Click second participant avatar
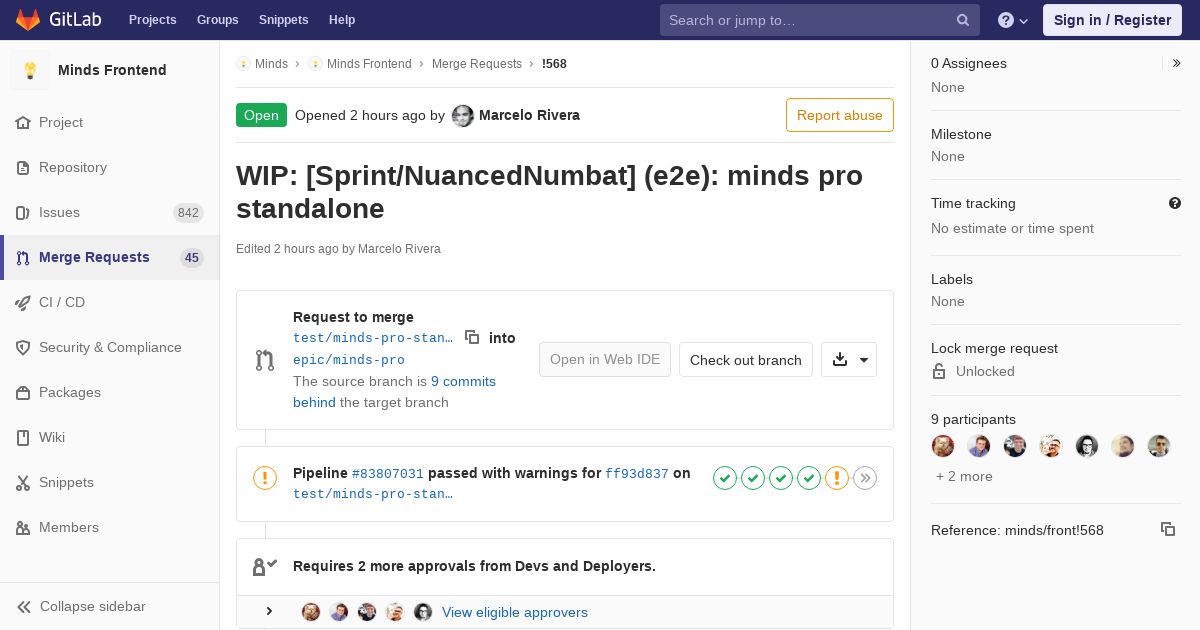 (979, 446)
